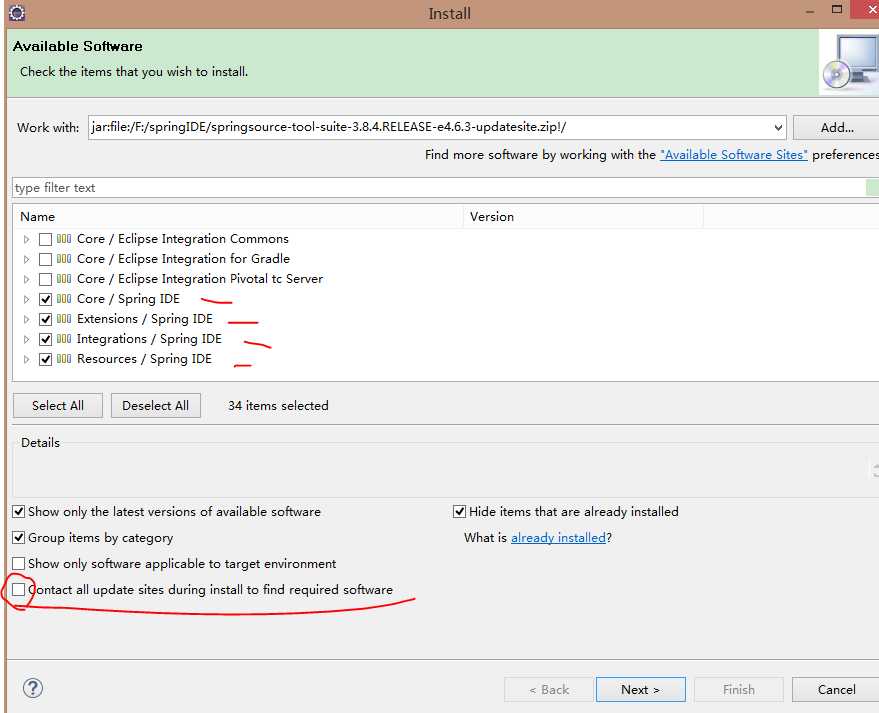The height and width of the screenshot is (713, 879).
Task: Click the Next > button
Action: pos(640,689)
